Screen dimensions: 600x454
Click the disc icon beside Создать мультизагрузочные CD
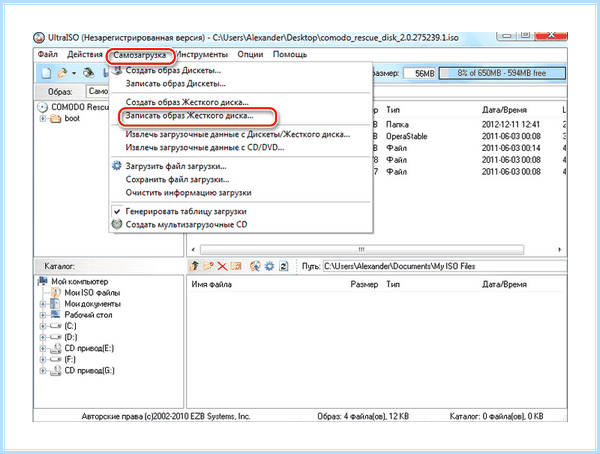116,224
